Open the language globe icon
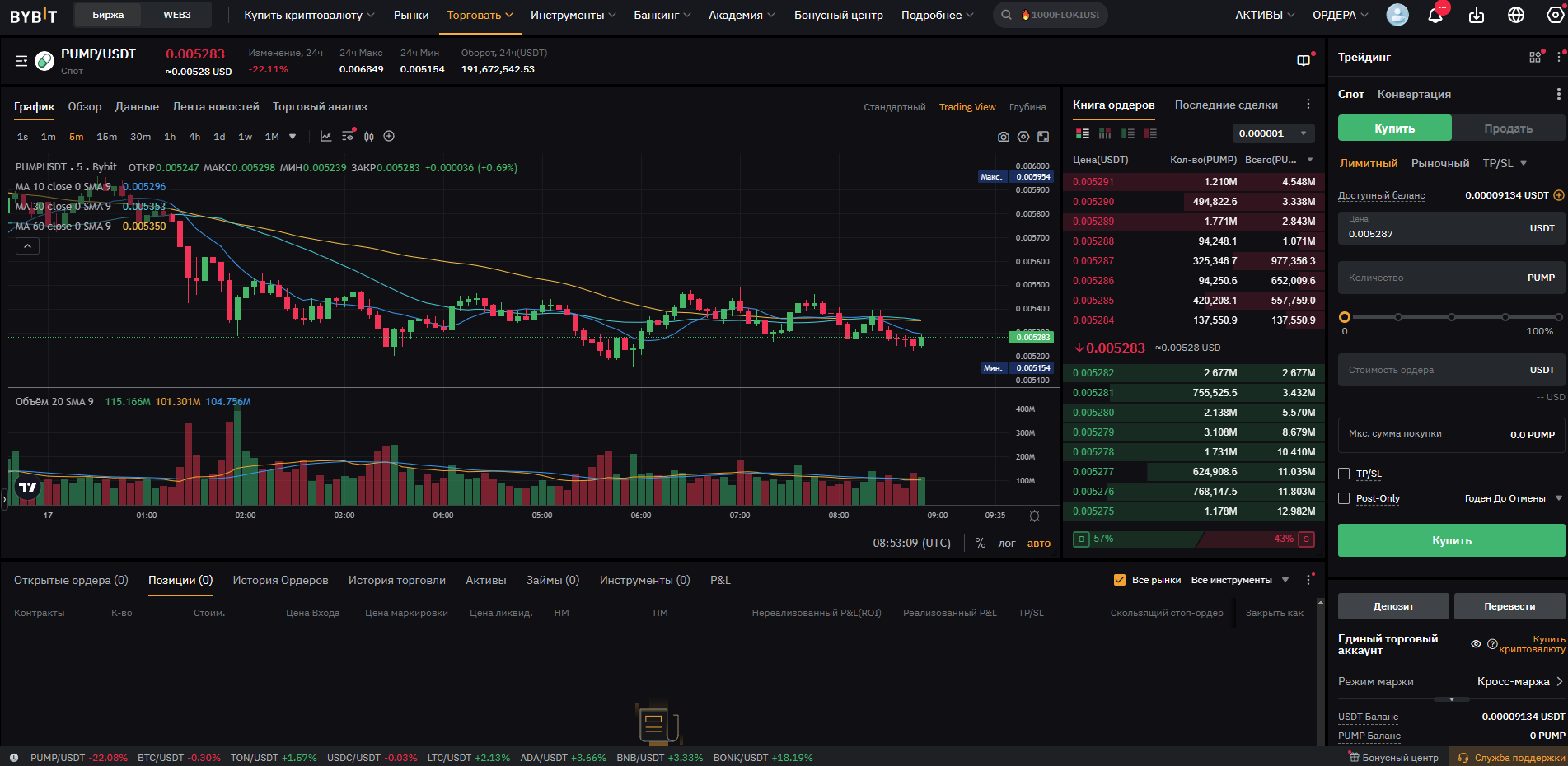The height and width of the screenshot is (766, 1568). click(x=1516, y=15)
